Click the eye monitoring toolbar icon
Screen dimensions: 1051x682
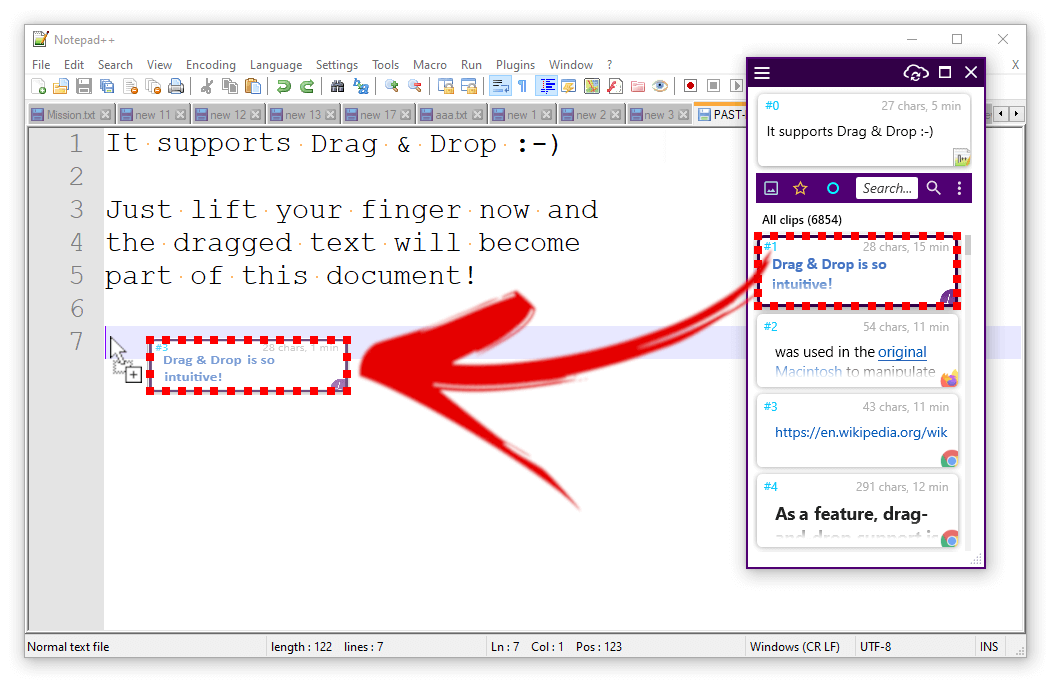660,86
